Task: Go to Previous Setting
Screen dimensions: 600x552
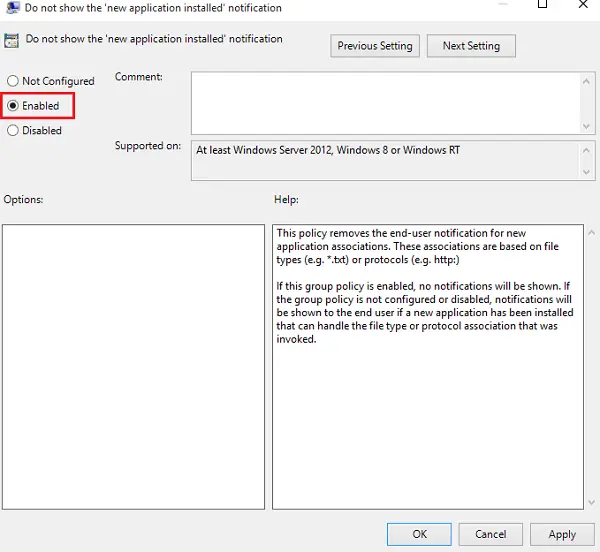Action: [375, 46]
